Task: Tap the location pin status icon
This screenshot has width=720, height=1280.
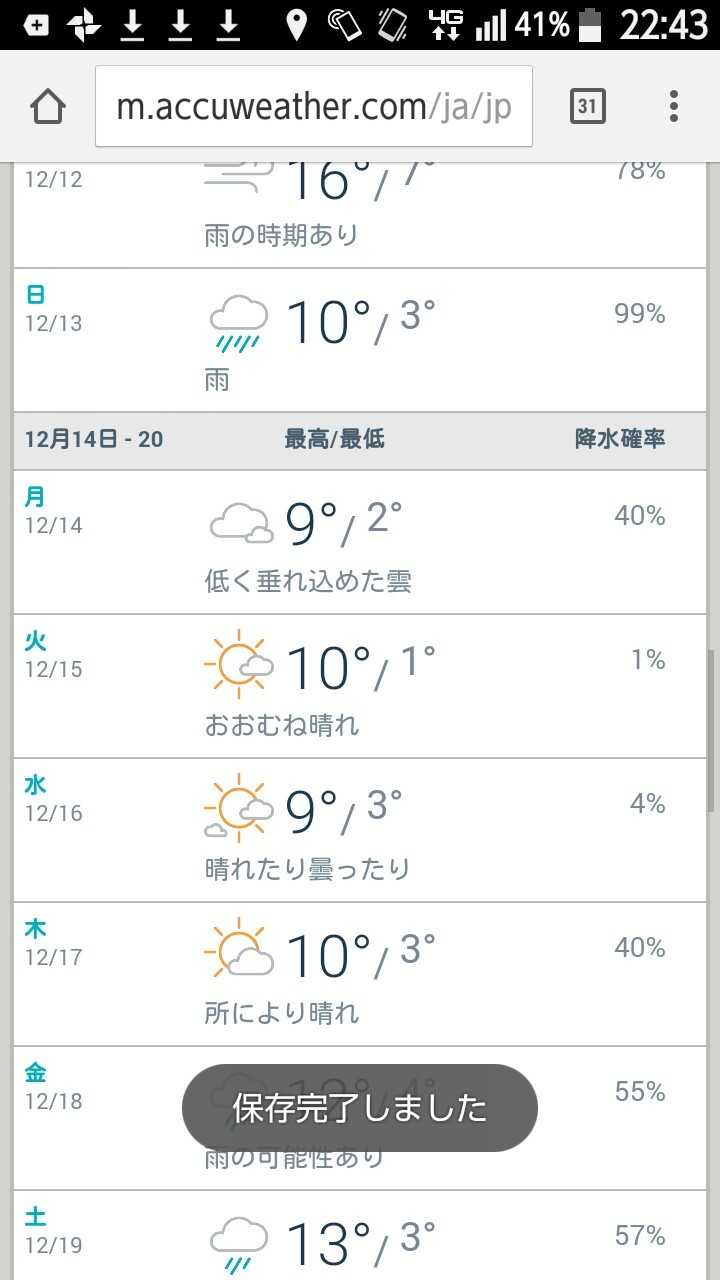Action: pos(296,24)
